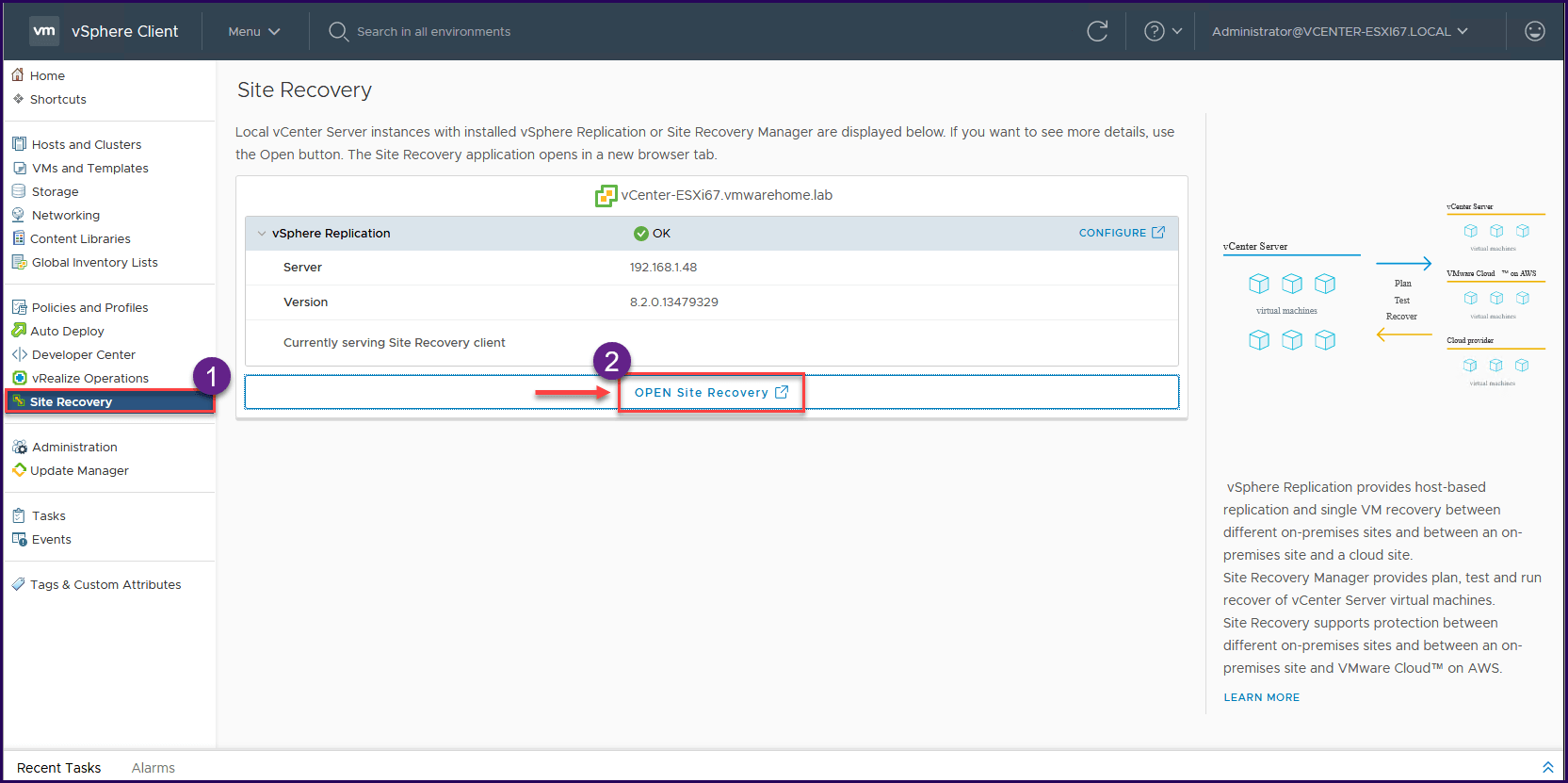1568x783 pixels.
Task: Click the OK status indicator
Action: [x=652, y=234]
